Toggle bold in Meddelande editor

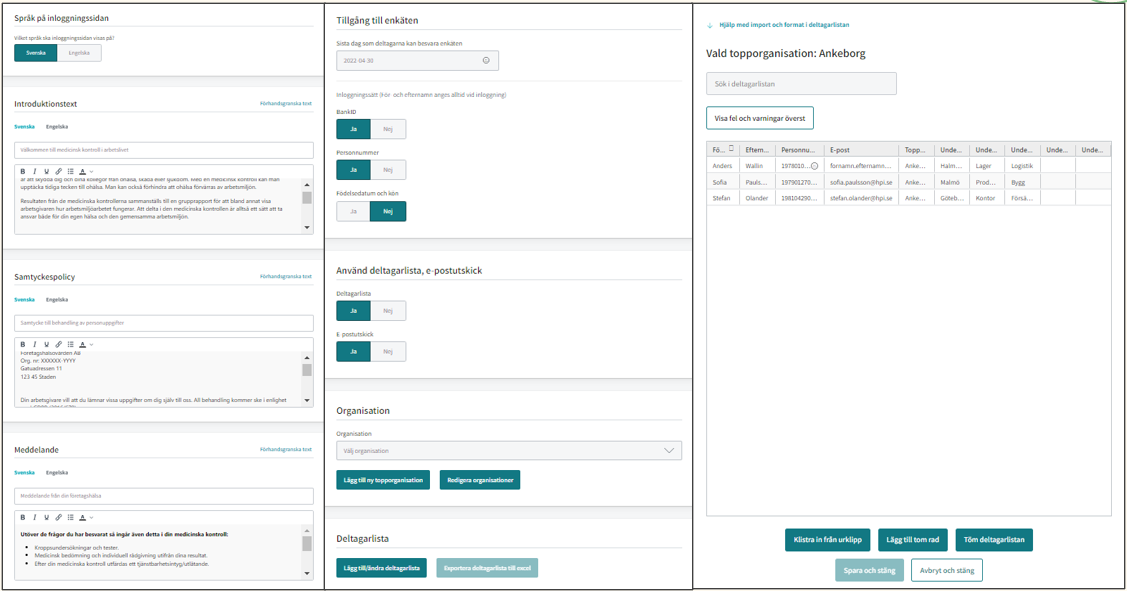point(23,518)
